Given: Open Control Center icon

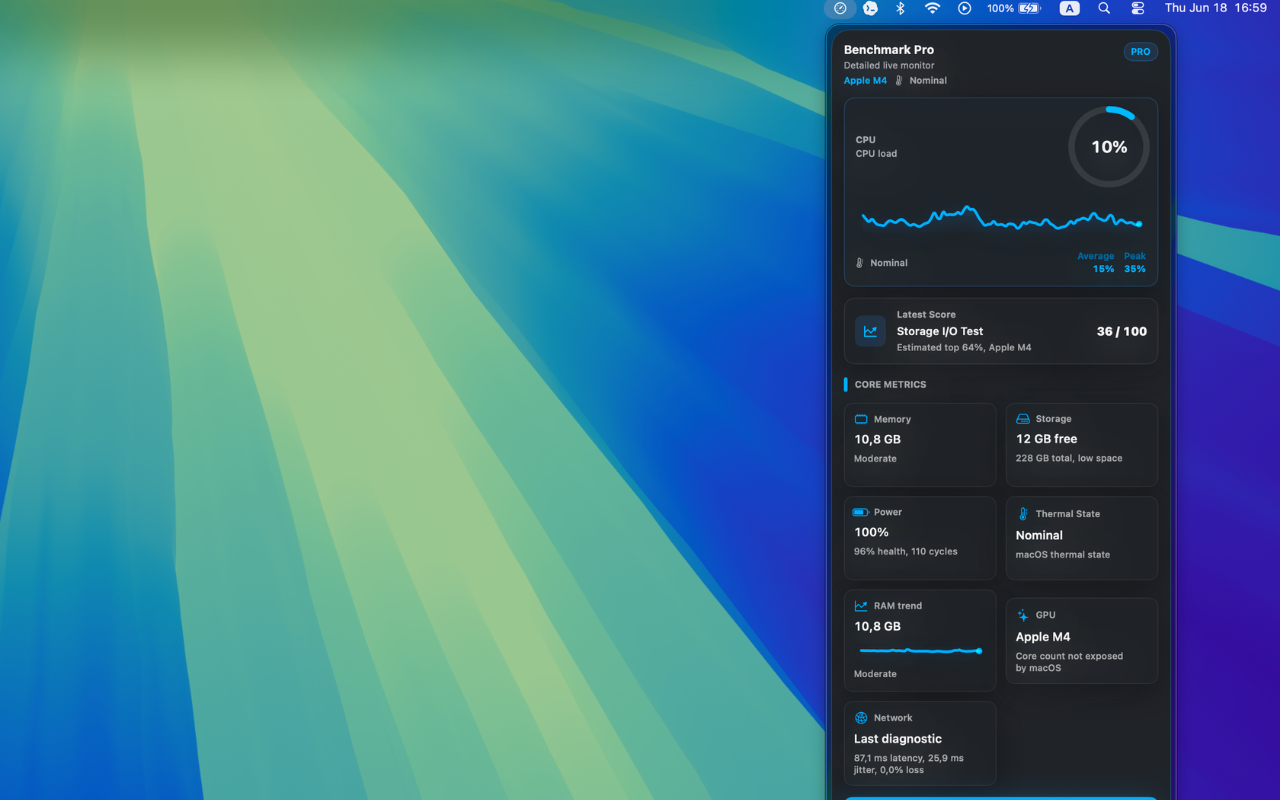Looking at the screenshot, I should [1138, 8].
